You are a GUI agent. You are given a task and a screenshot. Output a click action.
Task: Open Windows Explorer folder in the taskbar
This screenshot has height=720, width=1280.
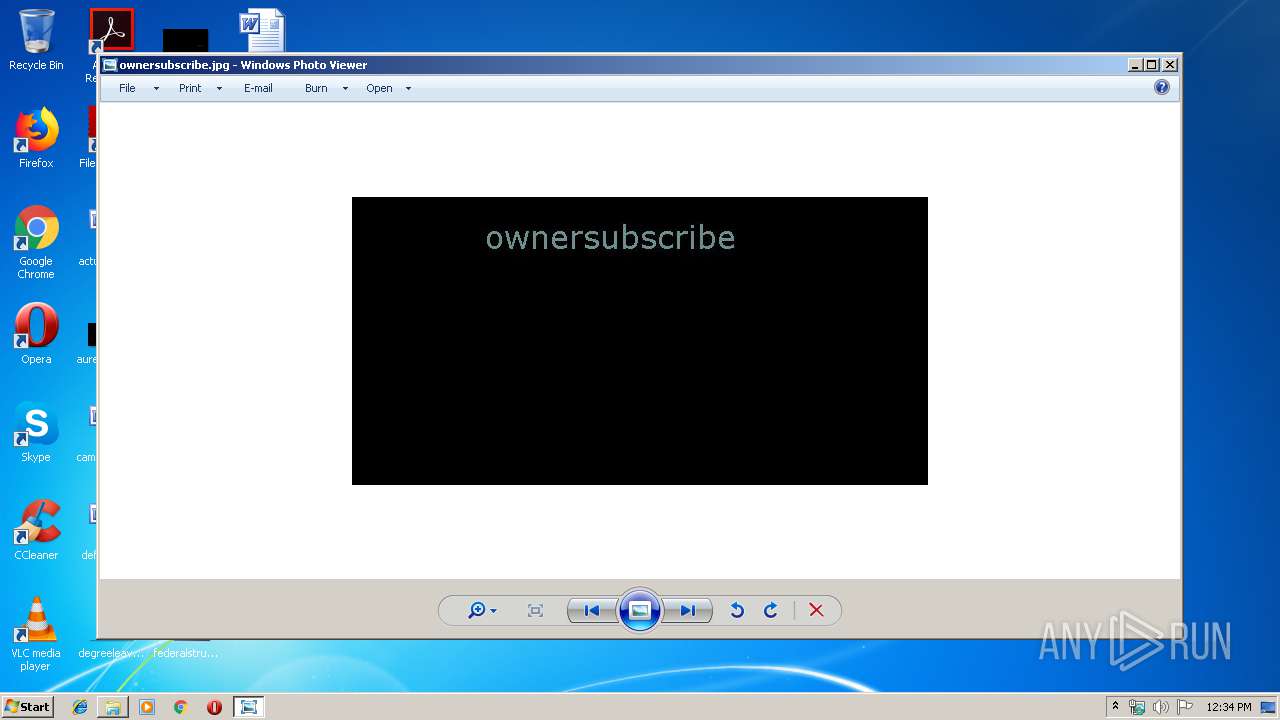pos(113,707)
